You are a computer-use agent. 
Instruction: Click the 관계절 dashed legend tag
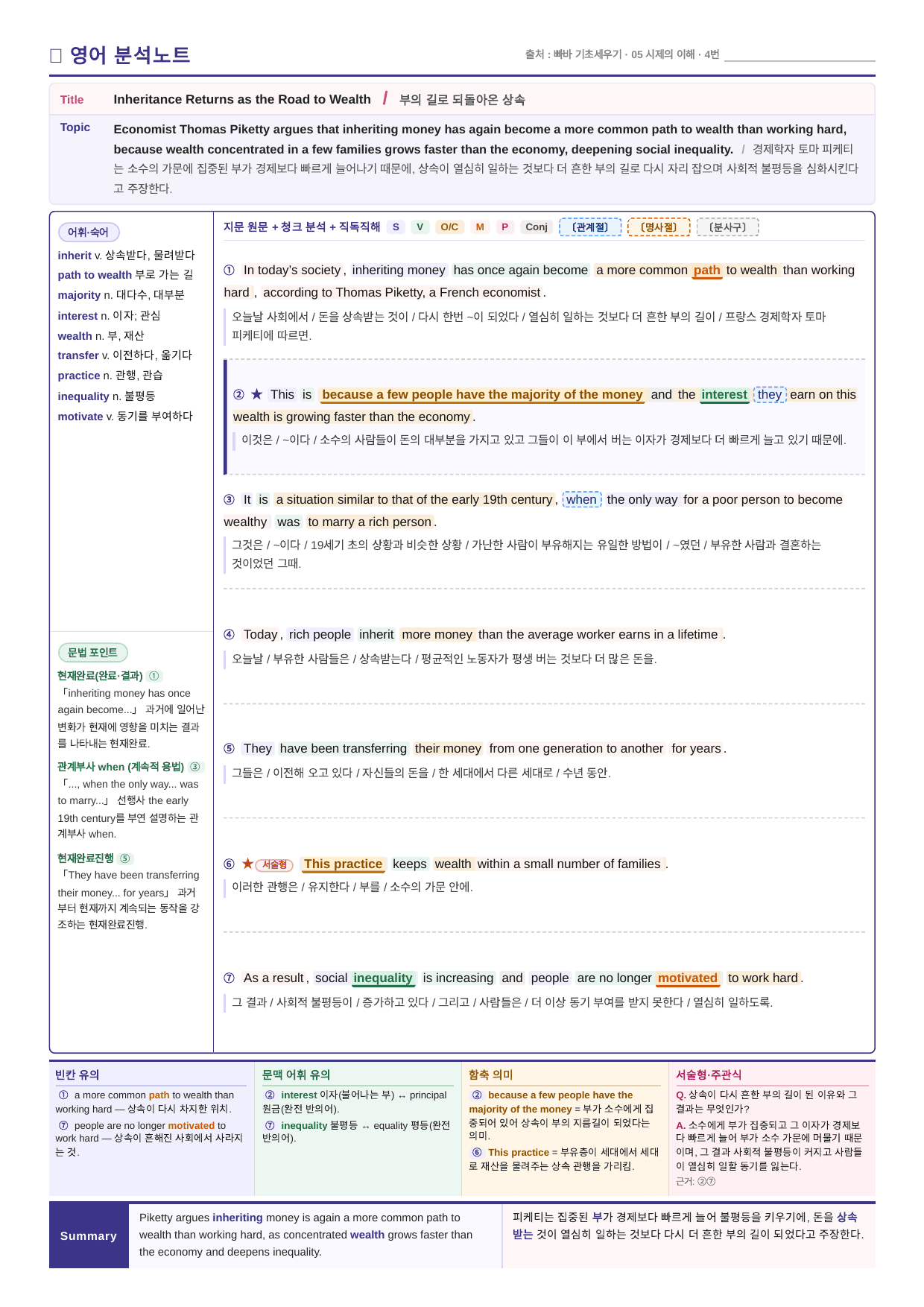point(590,227)
